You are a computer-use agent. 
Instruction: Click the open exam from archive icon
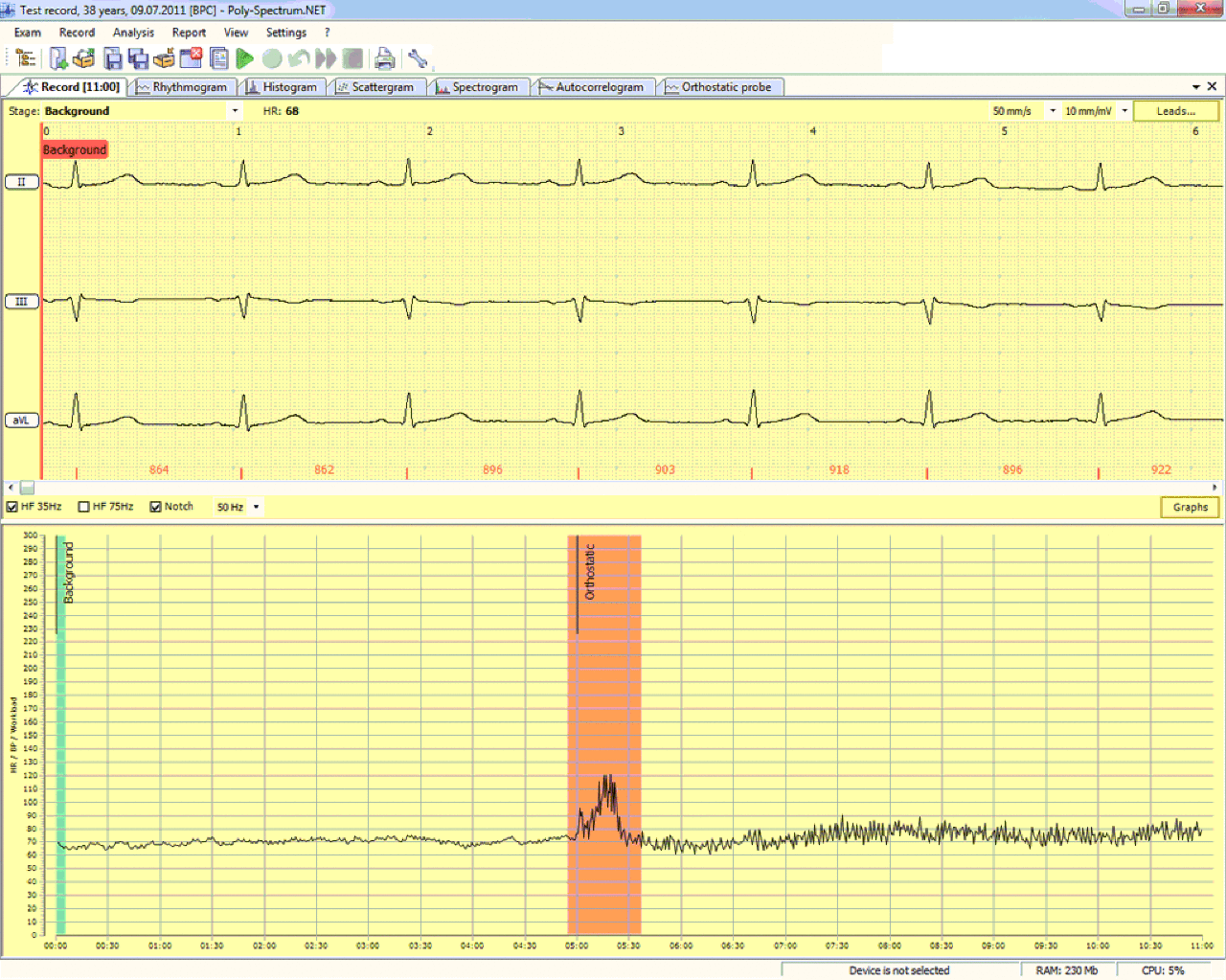[x=83, y=58]
